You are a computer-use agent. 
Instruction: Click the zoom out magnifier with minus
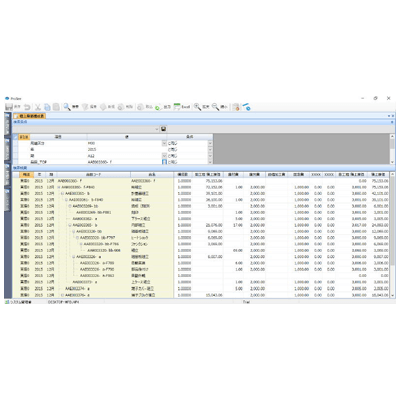point(215,107)
